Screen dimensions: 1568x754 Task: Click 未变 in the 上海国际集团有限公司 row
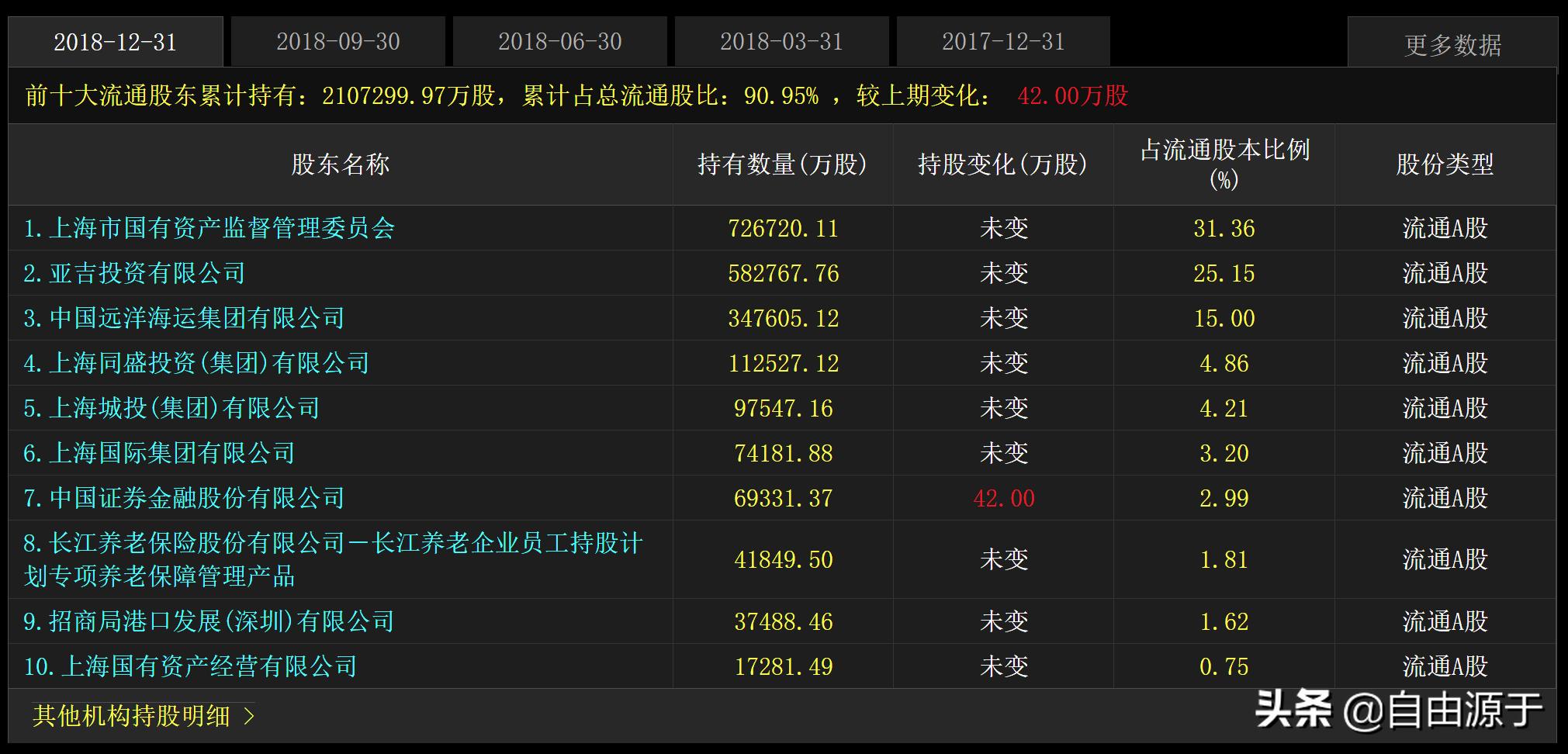[1004, 453]
